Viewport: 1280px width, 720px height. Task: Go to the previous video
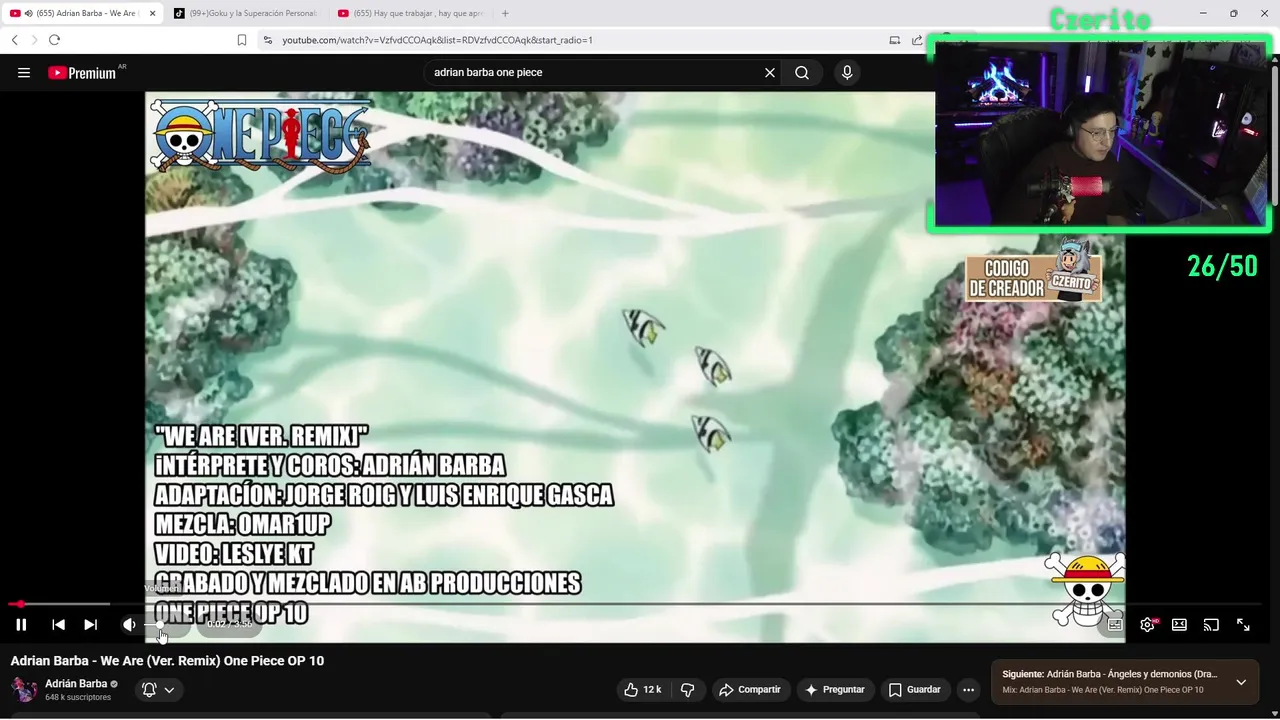point(58,625)
